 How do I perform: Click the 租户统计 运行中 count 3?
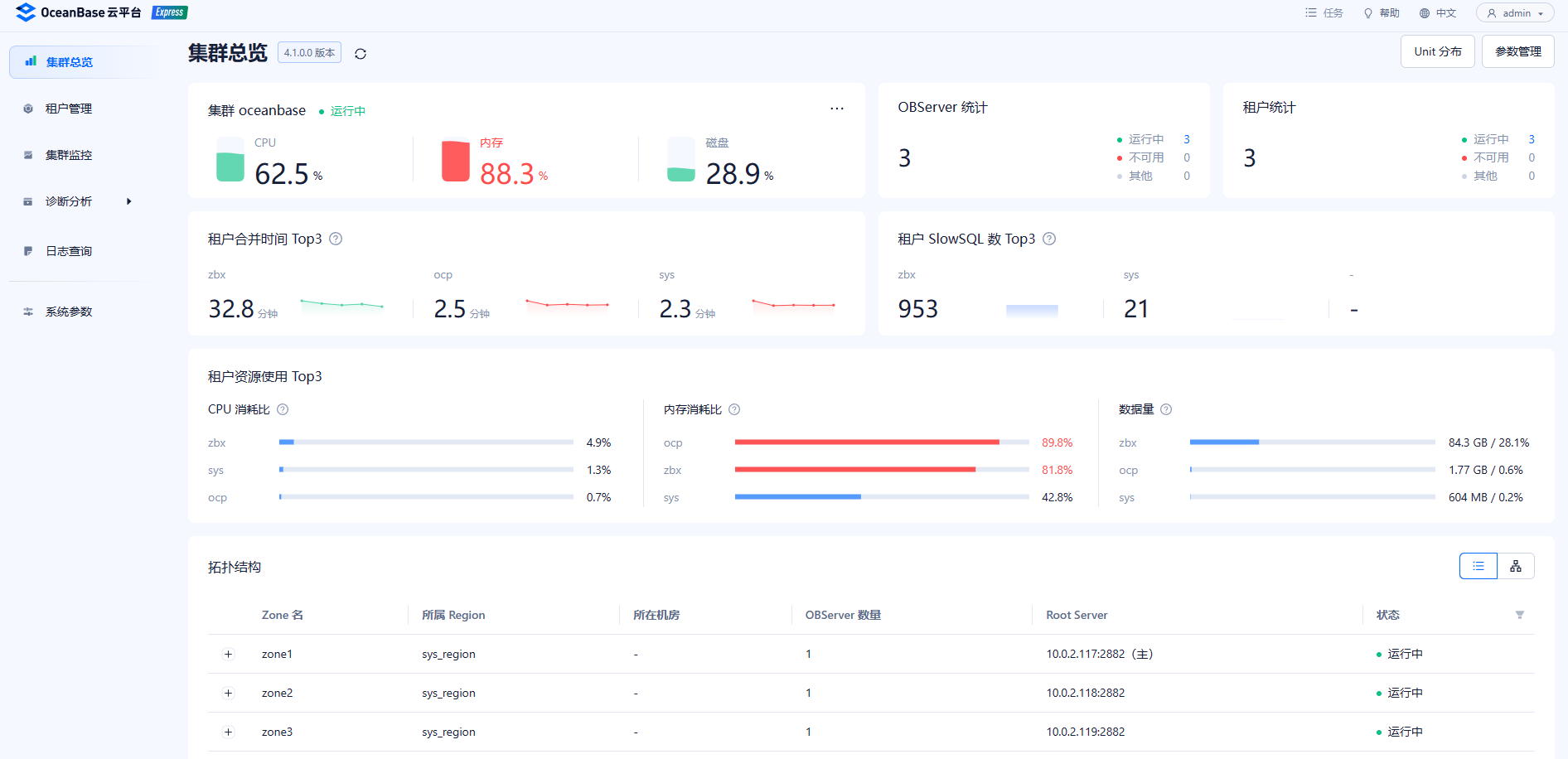point(1532,139)
